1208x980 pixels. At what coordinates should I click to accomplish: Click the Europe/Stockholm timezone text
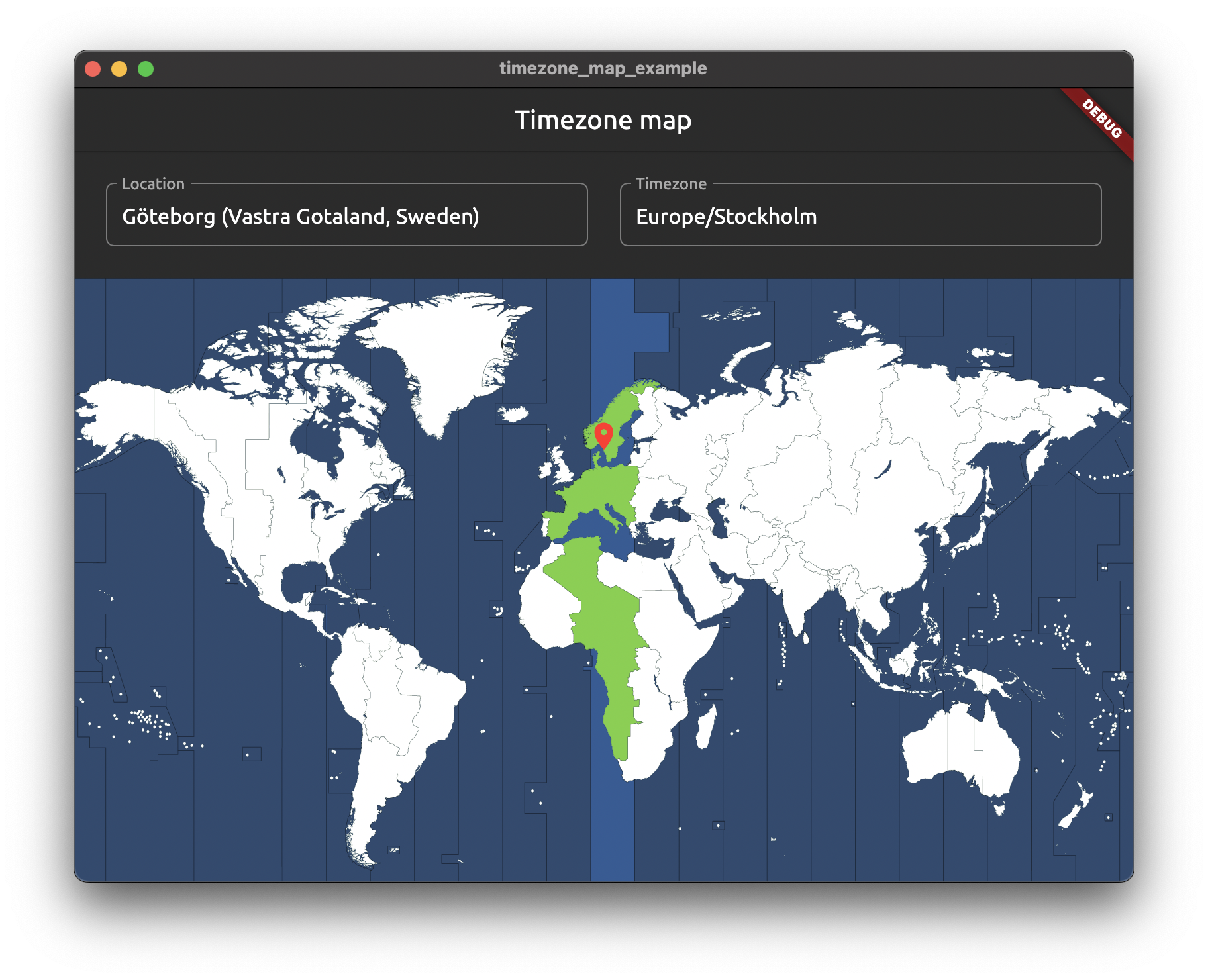point(725,217)
